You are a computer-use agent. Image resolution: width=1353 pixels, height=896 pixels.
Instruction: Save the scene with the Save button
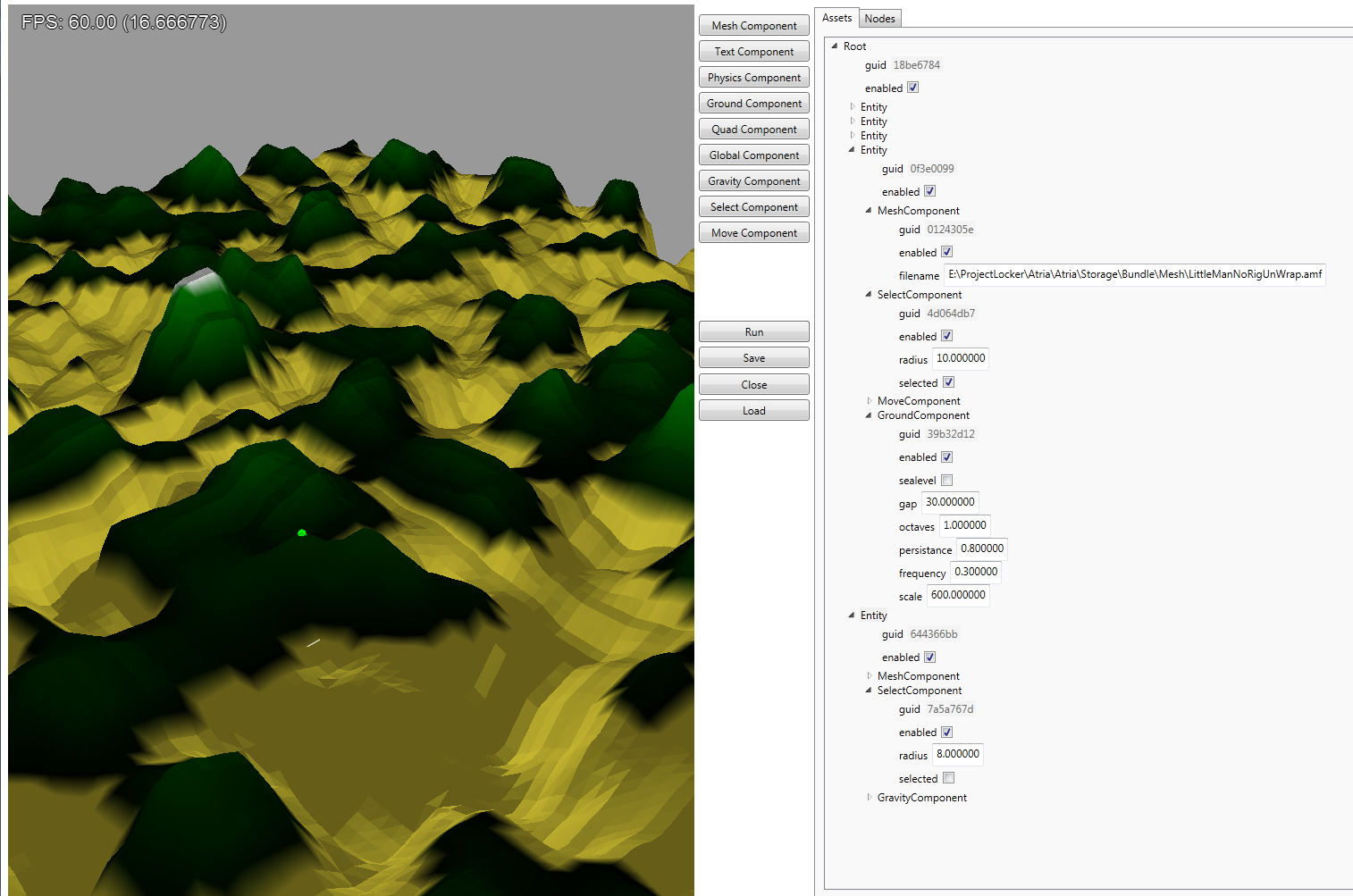(x=753, y=358)
